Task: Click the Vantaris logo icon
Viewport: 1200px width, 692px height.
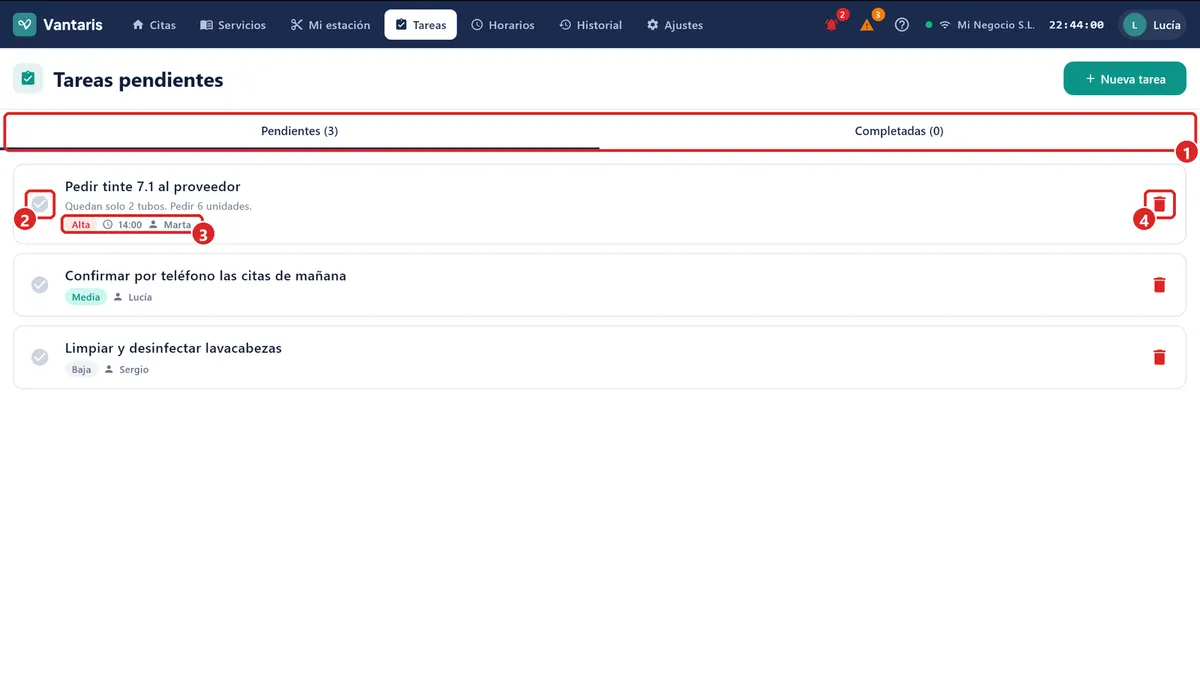Action: coord(25,25)
